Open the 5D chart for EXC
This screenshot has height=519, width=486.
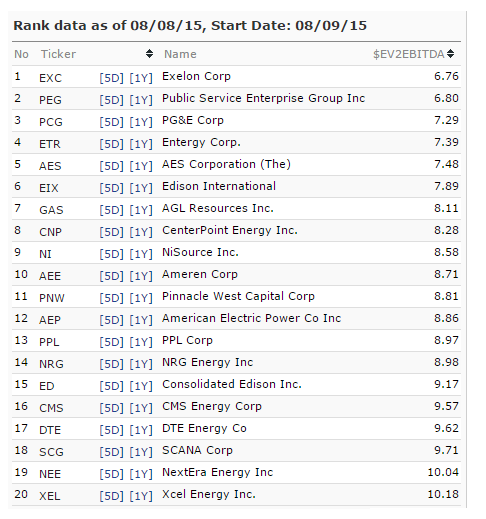111,78
